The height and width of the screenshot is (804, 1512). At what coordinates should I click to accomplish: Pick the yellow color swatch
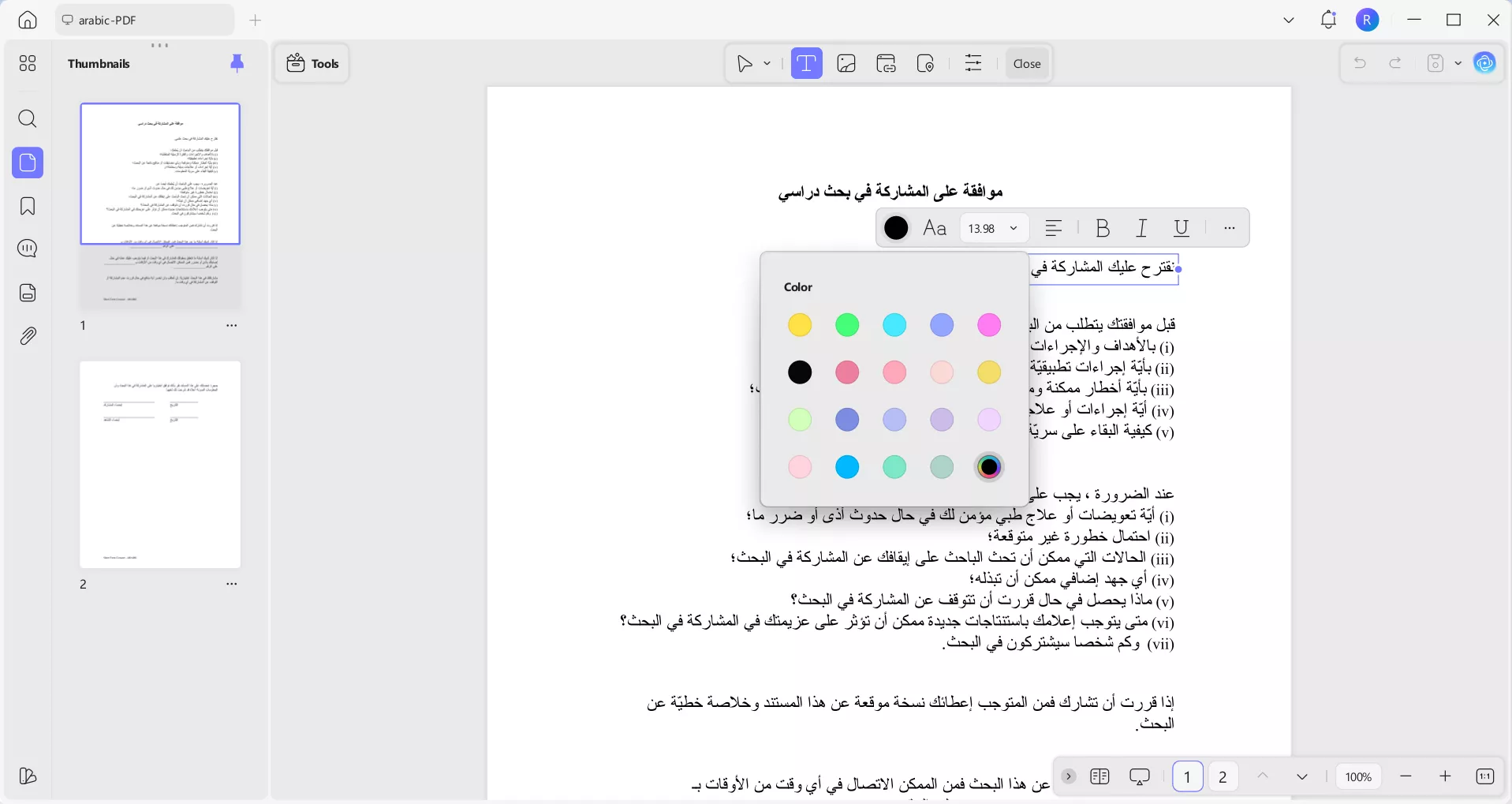point(800,325)
